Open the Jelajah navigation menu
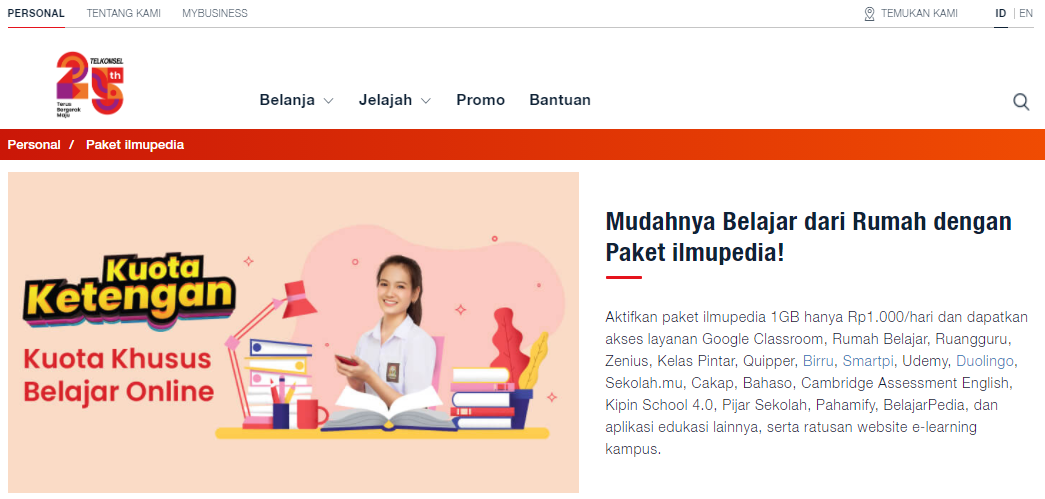 tap(385, 100)
